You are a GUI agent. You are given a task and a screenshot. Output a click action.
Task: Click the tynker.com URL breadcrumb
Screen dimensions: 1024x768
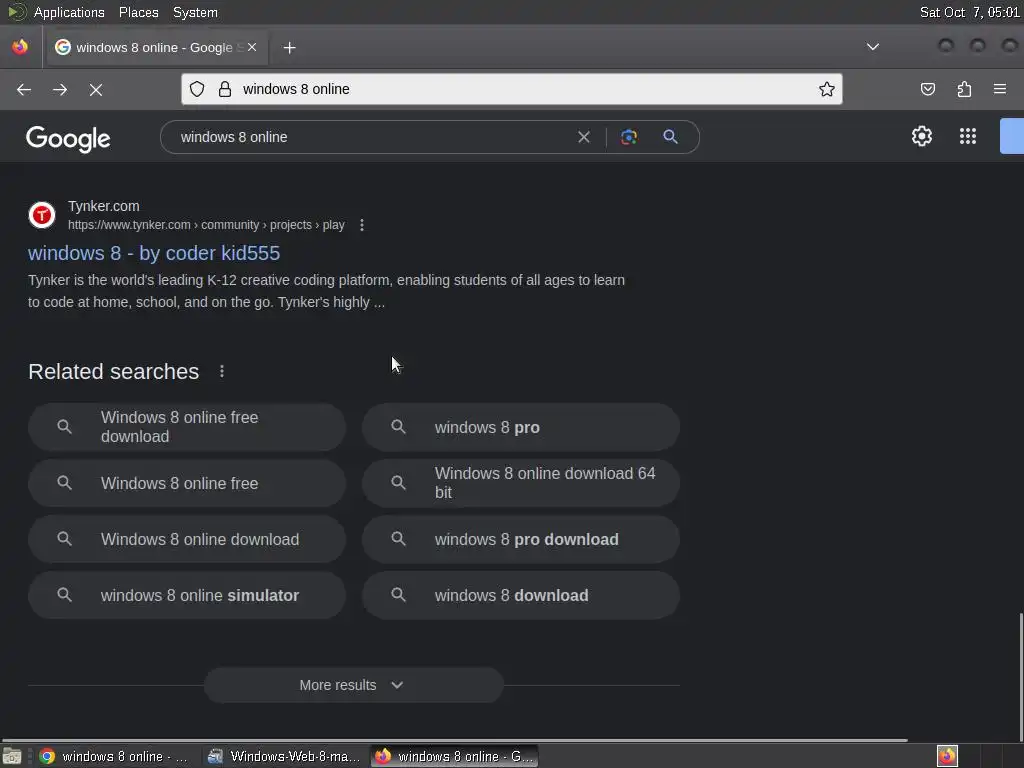tap(206, 225)
